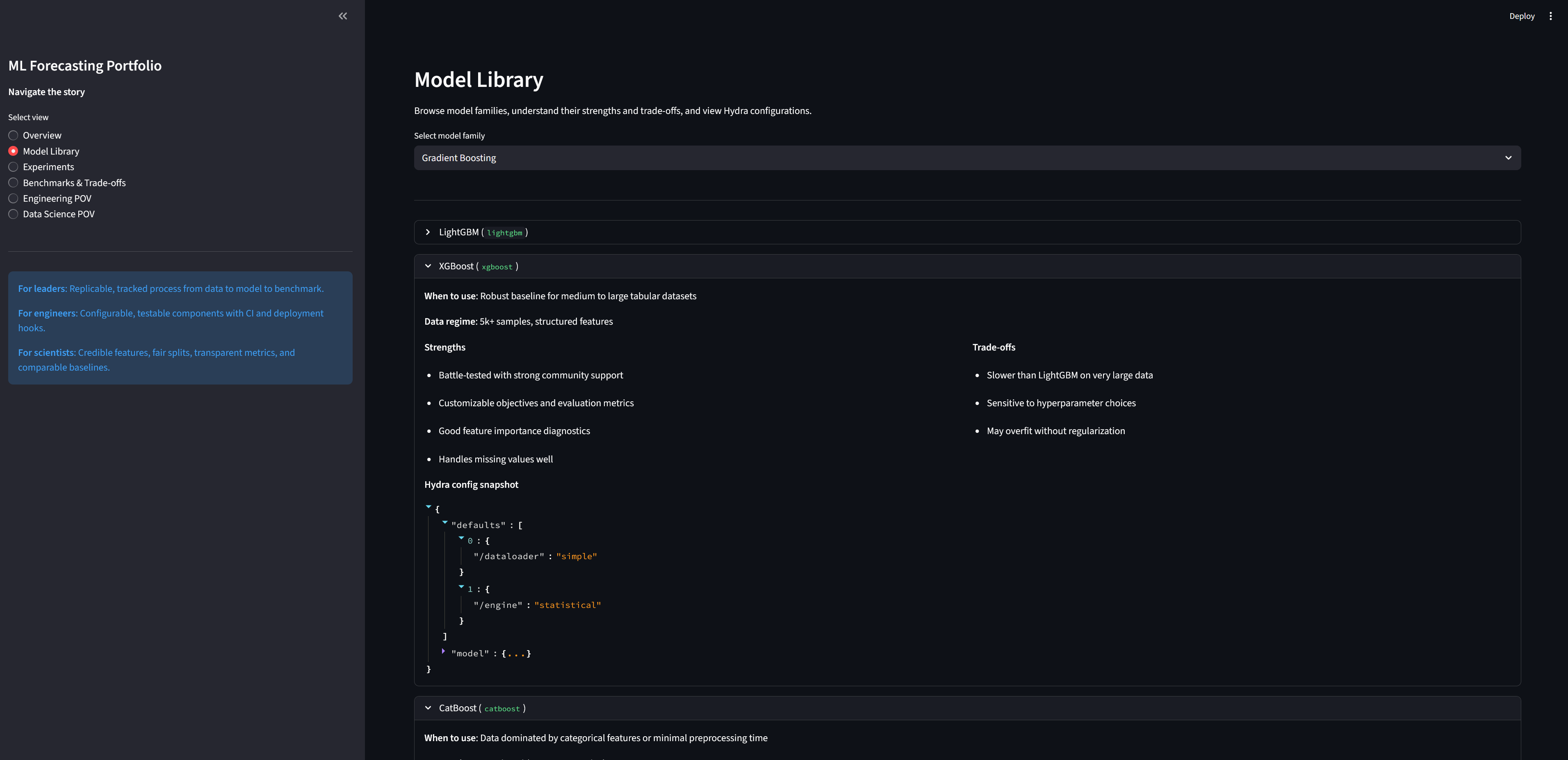
Task: Click 'May overfit without regularization' bullet
Action: pos(1055,431)
